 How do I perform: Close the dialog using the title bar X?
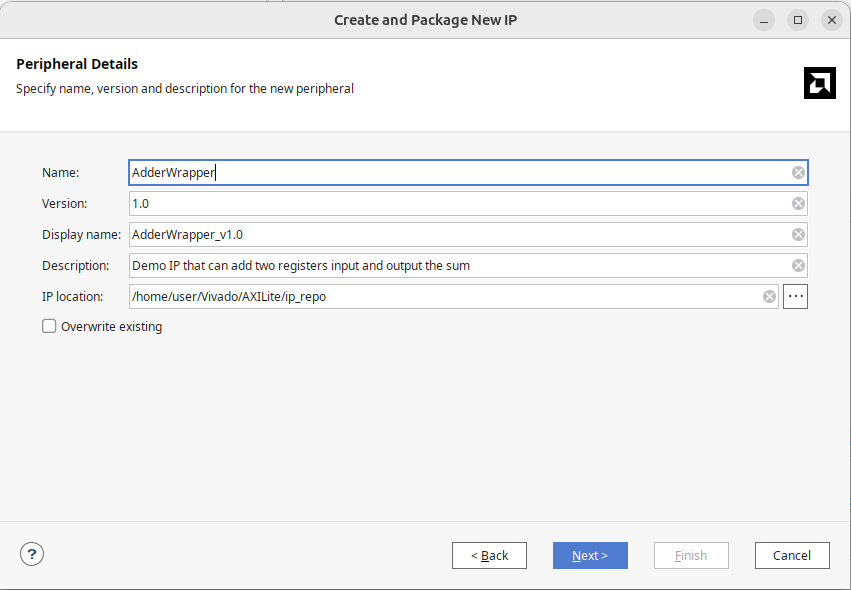point(831,20)
